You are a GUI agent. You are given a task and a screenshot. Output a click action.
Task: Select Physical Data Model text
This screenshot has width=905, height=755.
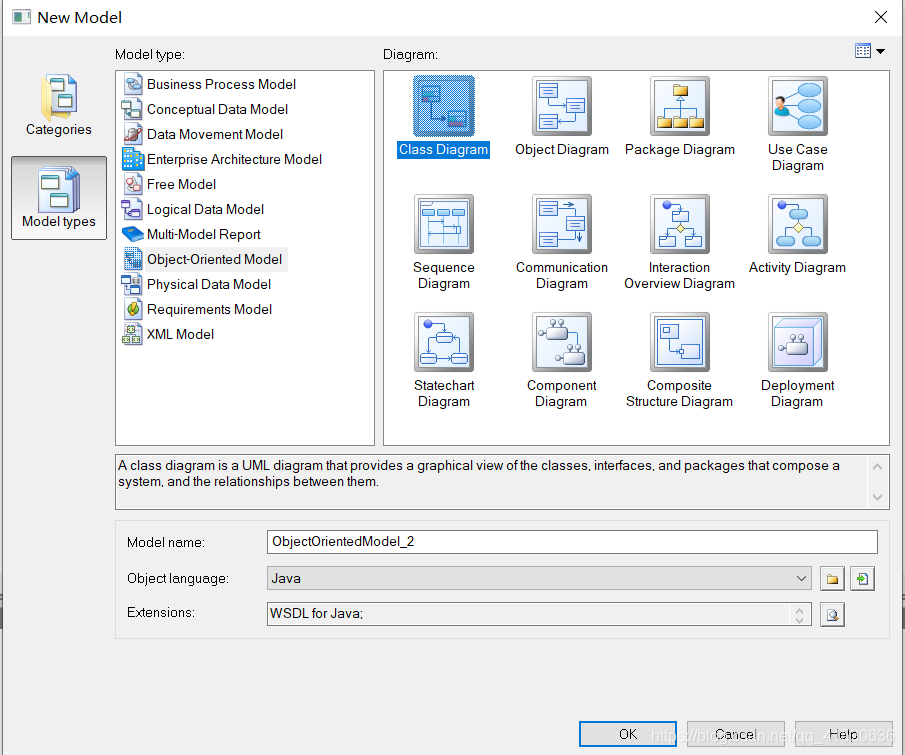(209, 284)
